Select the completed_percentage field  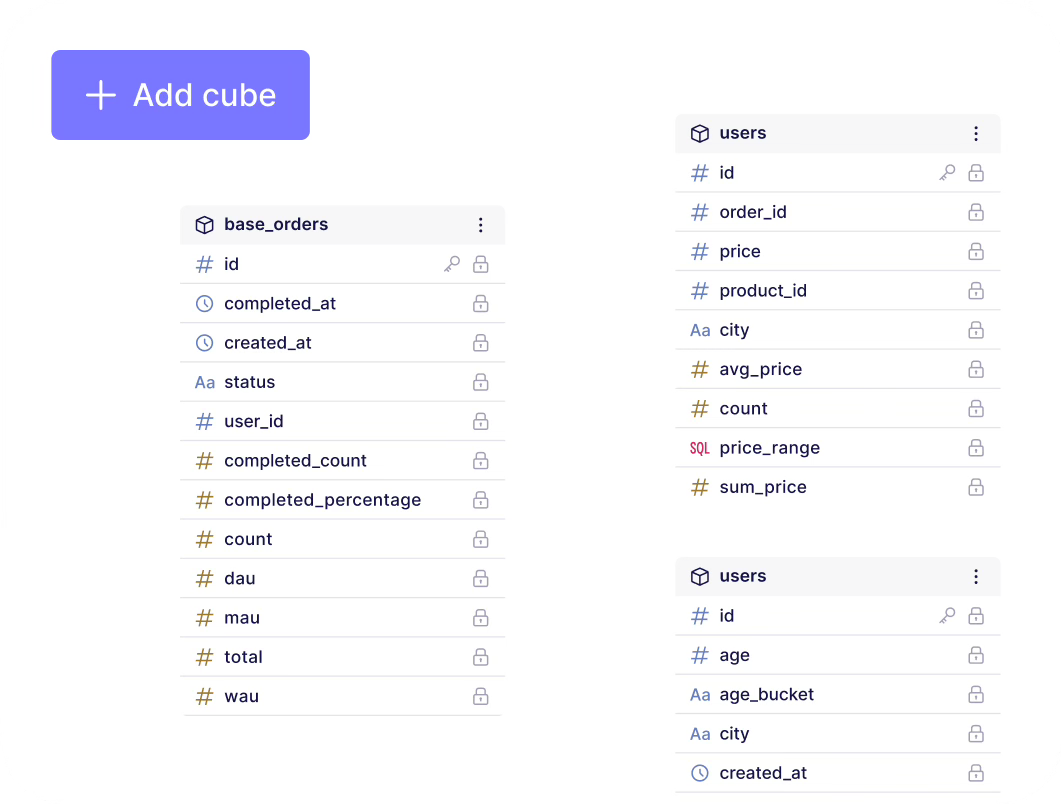[x=322, y=500]
